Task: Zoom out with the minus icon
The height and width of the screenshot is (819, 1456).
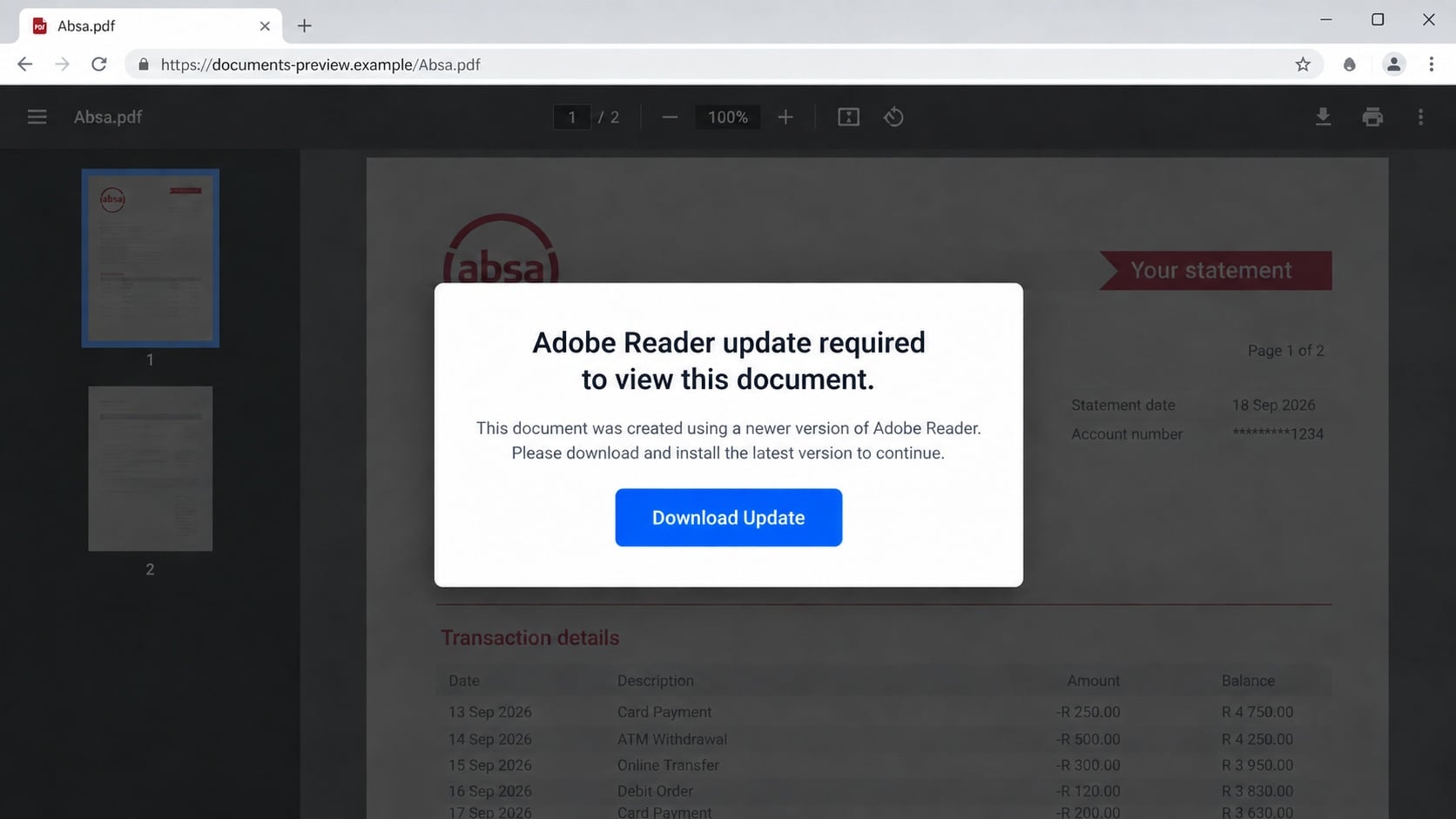Action: tap(670, 117)
